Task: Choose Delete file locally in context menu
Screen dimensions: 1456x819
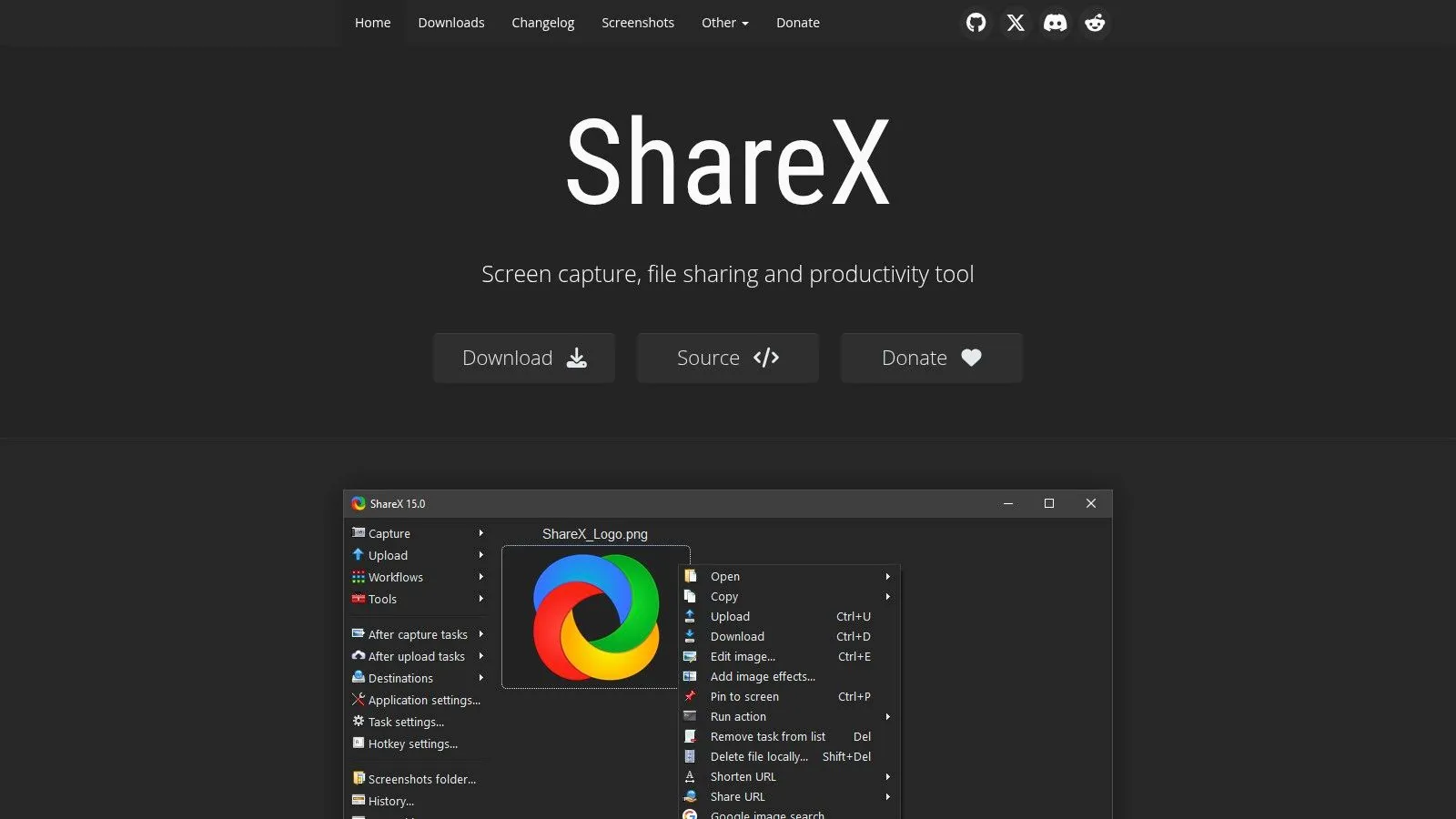Action: pos(759,756)
